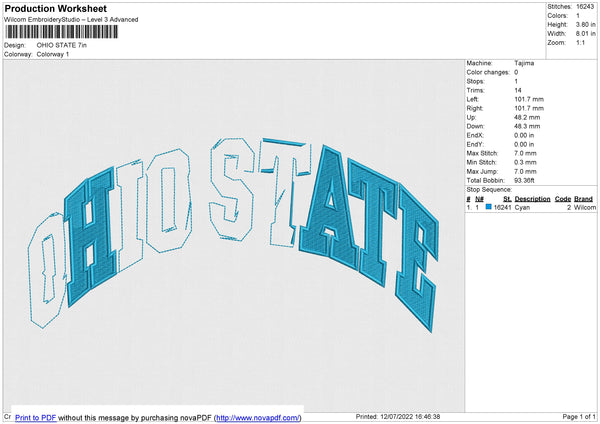Click the Printed: 12/07/2022 timestamp
The image size is (600, 424).
click(x=398, y=417)
